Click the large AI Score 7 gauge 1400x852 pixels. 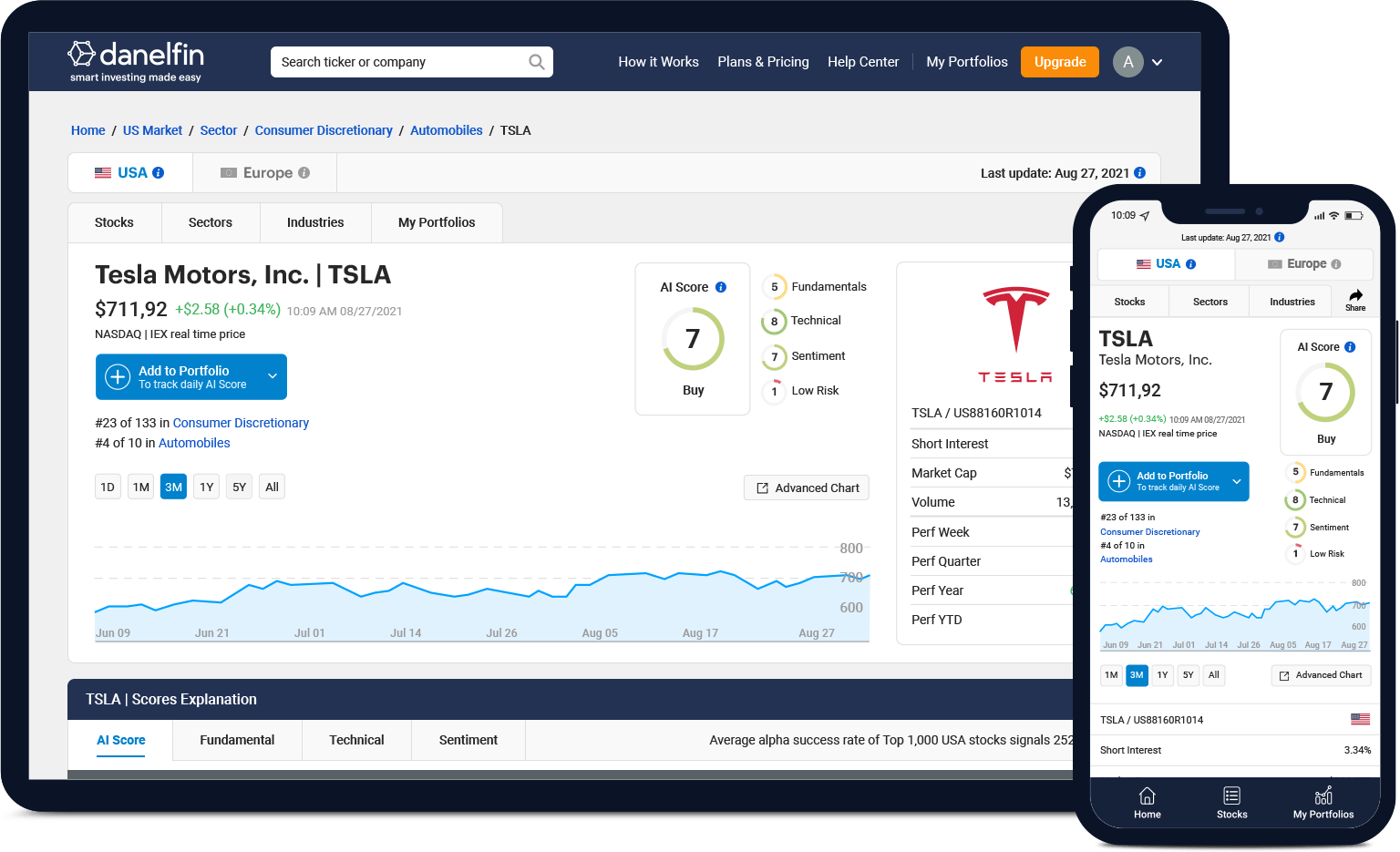(x=693, y=339)
